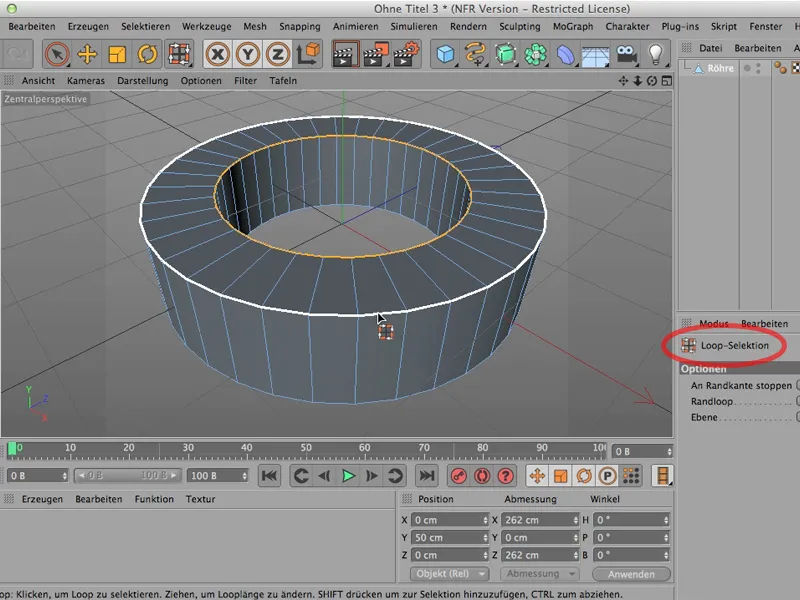
Task: Open the viewport Kameras menu
Action: coord(86,81)
